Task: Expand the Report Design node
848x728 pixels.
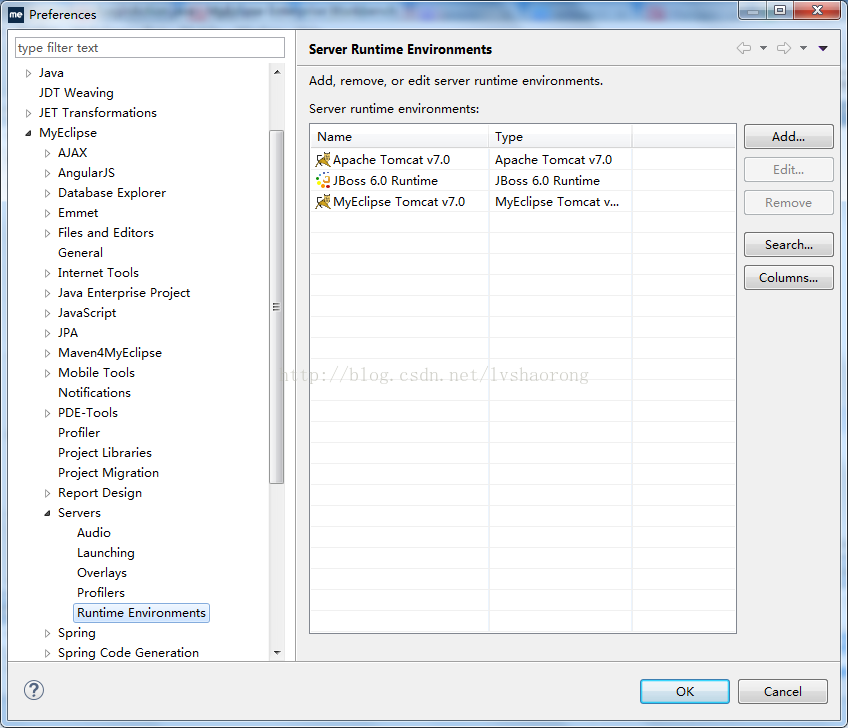Action: [48, 493]
